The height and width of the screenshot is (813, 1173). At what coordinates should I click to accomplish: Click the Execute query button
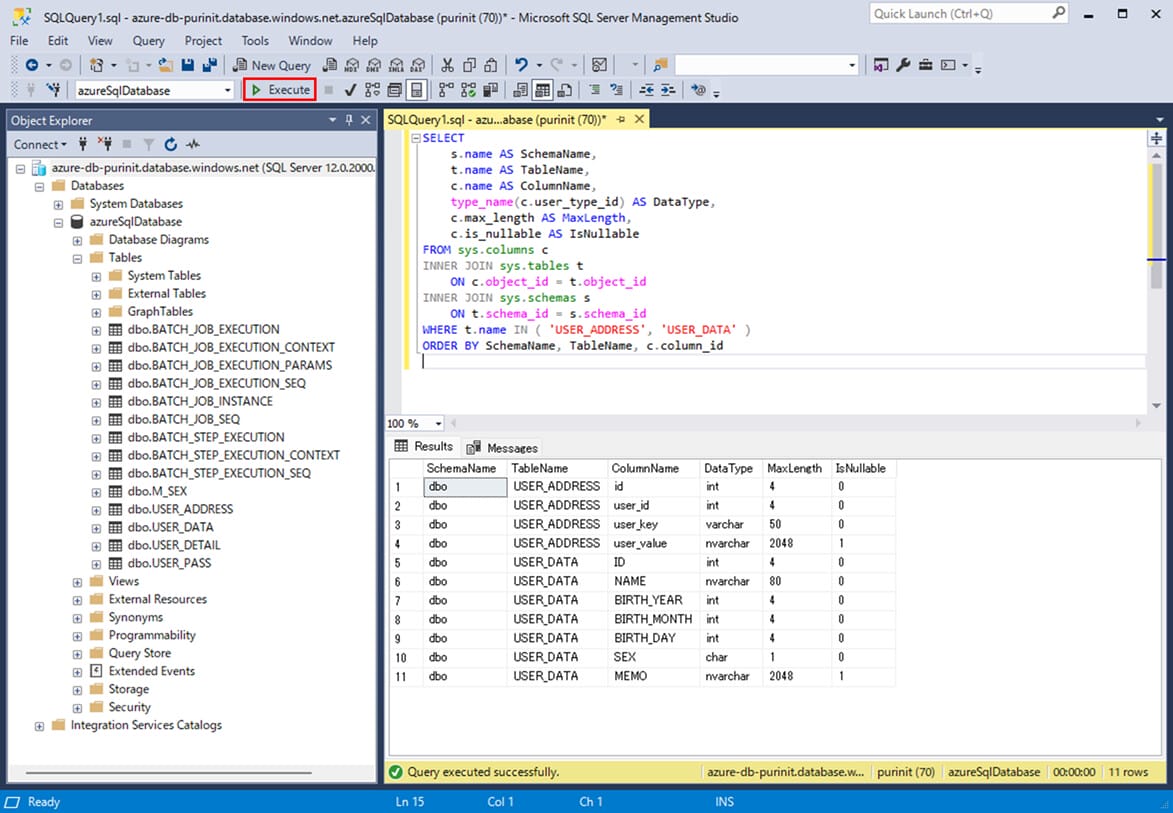[x=280, y=90]
